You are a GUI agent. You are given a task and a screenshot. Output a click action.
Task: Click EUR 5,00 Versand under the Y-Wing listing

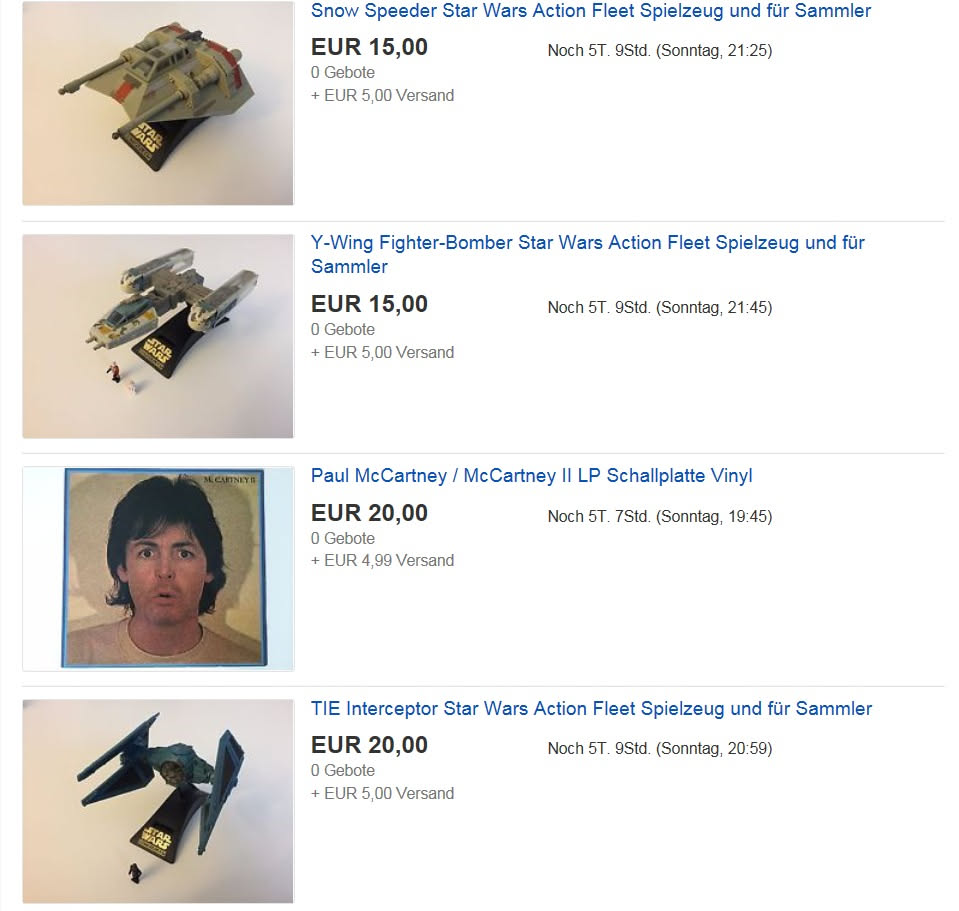389,353
